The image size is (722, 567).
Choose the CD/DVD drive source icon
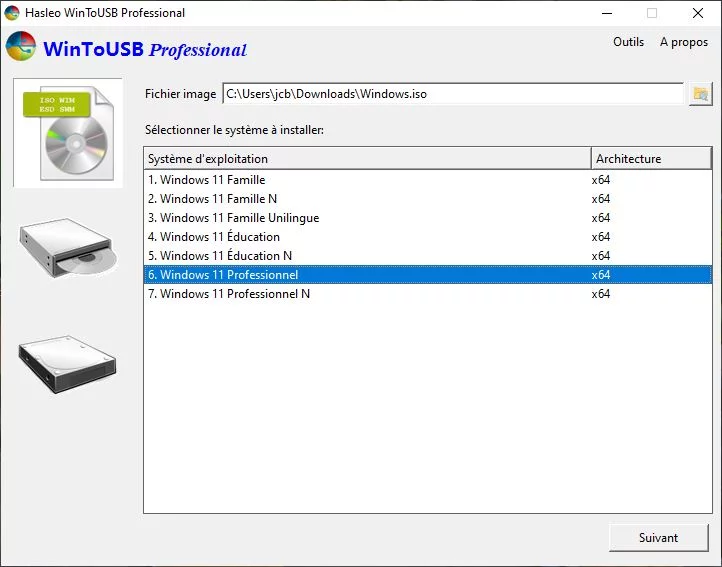(x=68, y=248)
